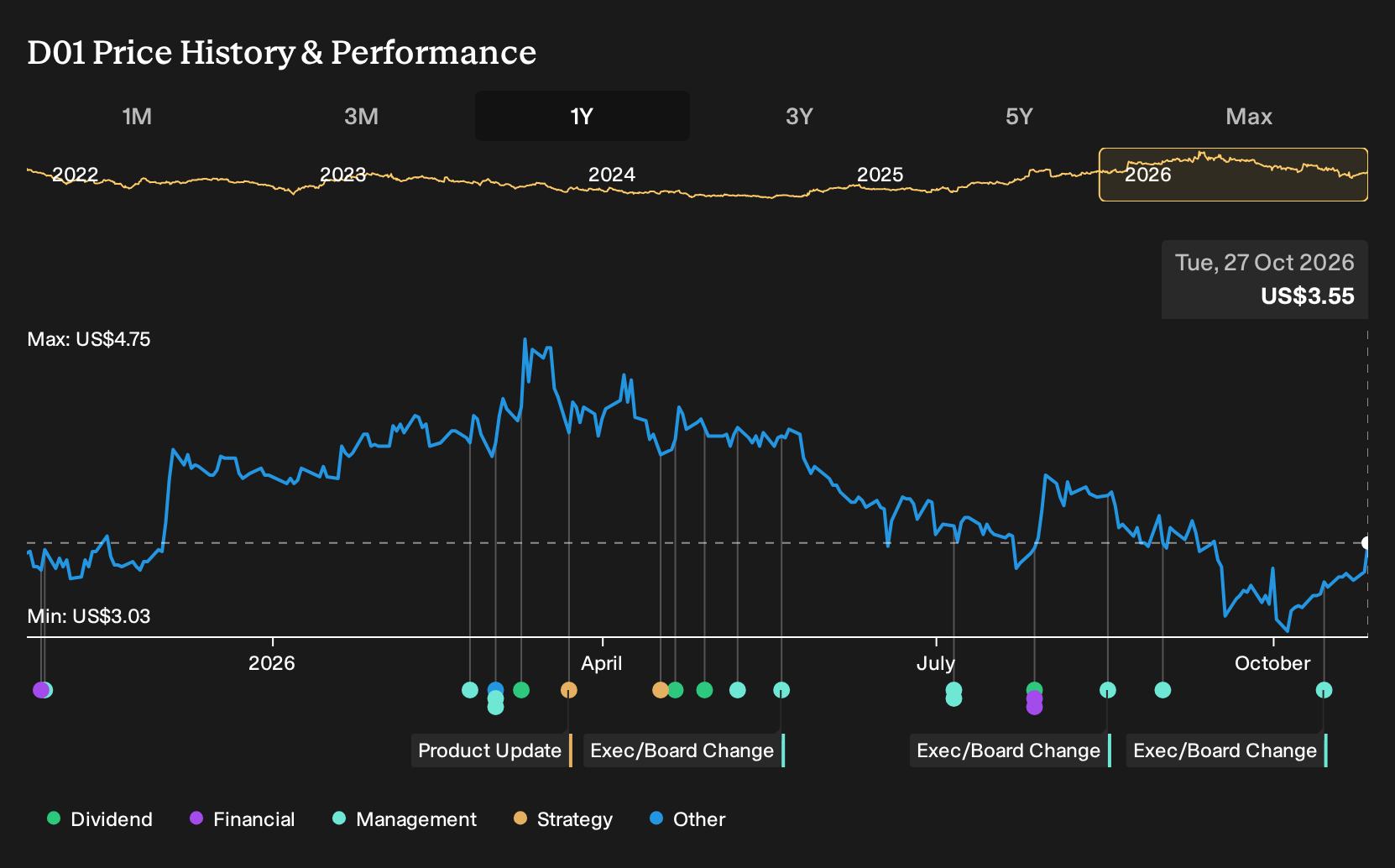Click the orange Strategy marker right of April

tap(660, 690)
